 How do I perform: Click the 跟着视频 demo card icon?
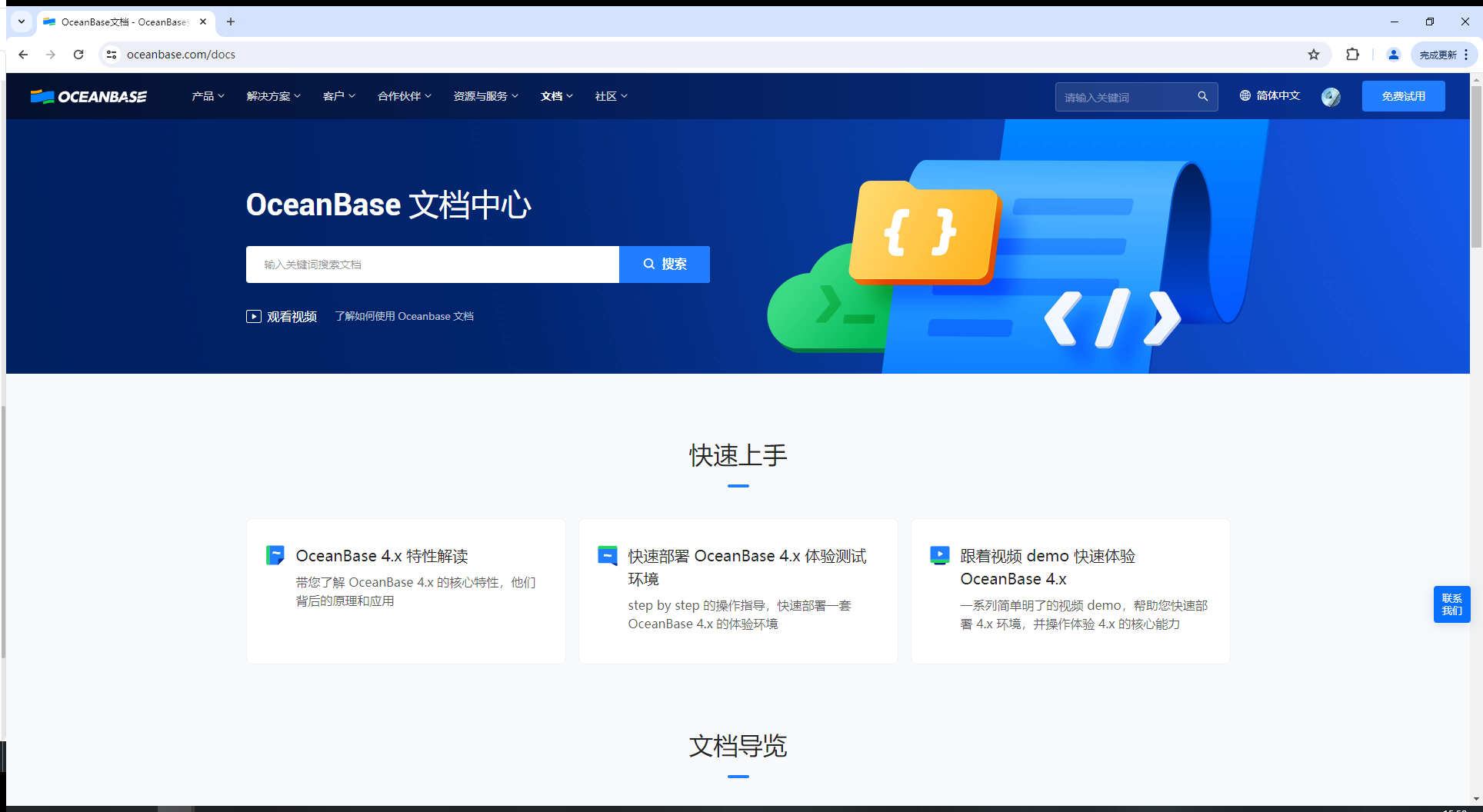click(x=939, y=555)
